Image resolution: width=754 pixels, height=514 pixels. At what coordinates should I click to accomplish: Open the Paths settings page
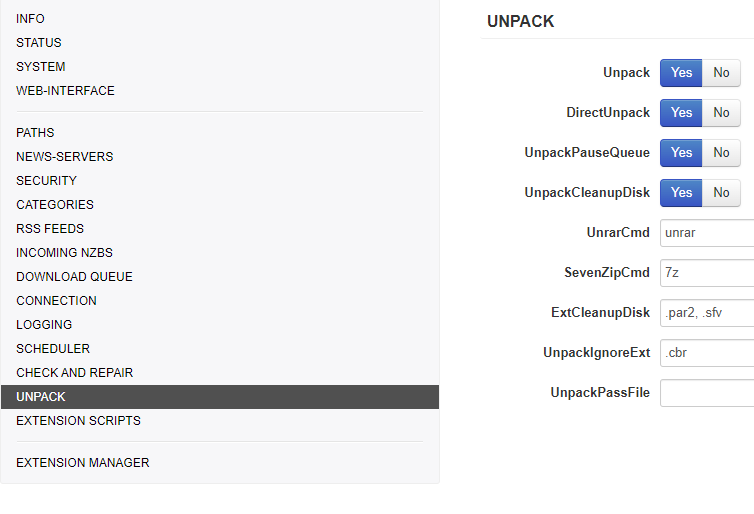coord(35,133)
